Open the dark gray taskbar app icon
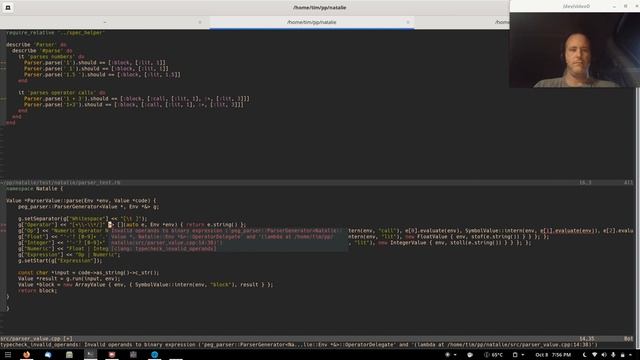Viewport: 640px width, 360px height. tap(133, 355)
